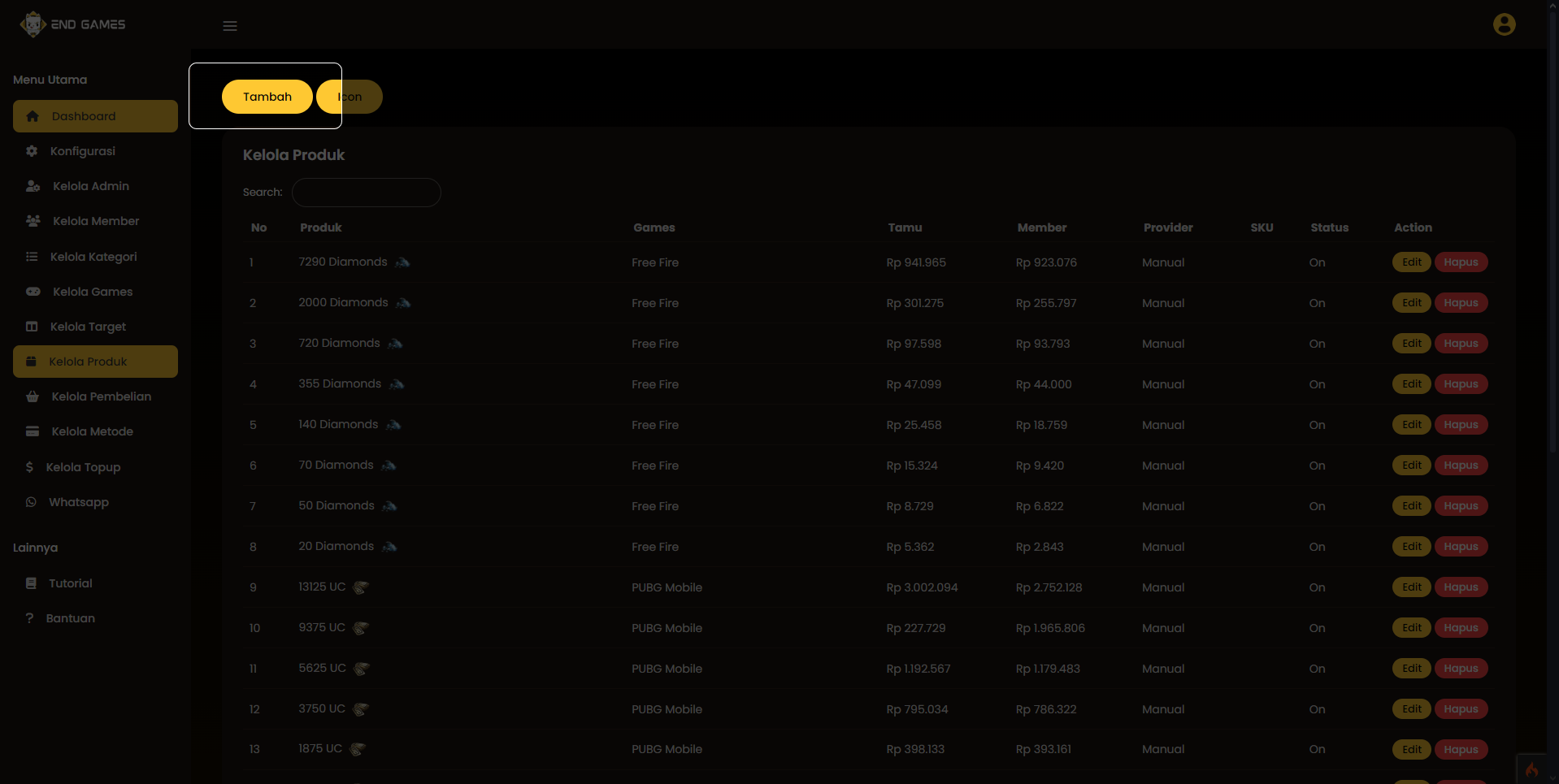Click the 2000 Diamonds product icon
This screenshot has width=1559, height=784.
(x=403, y=303)
